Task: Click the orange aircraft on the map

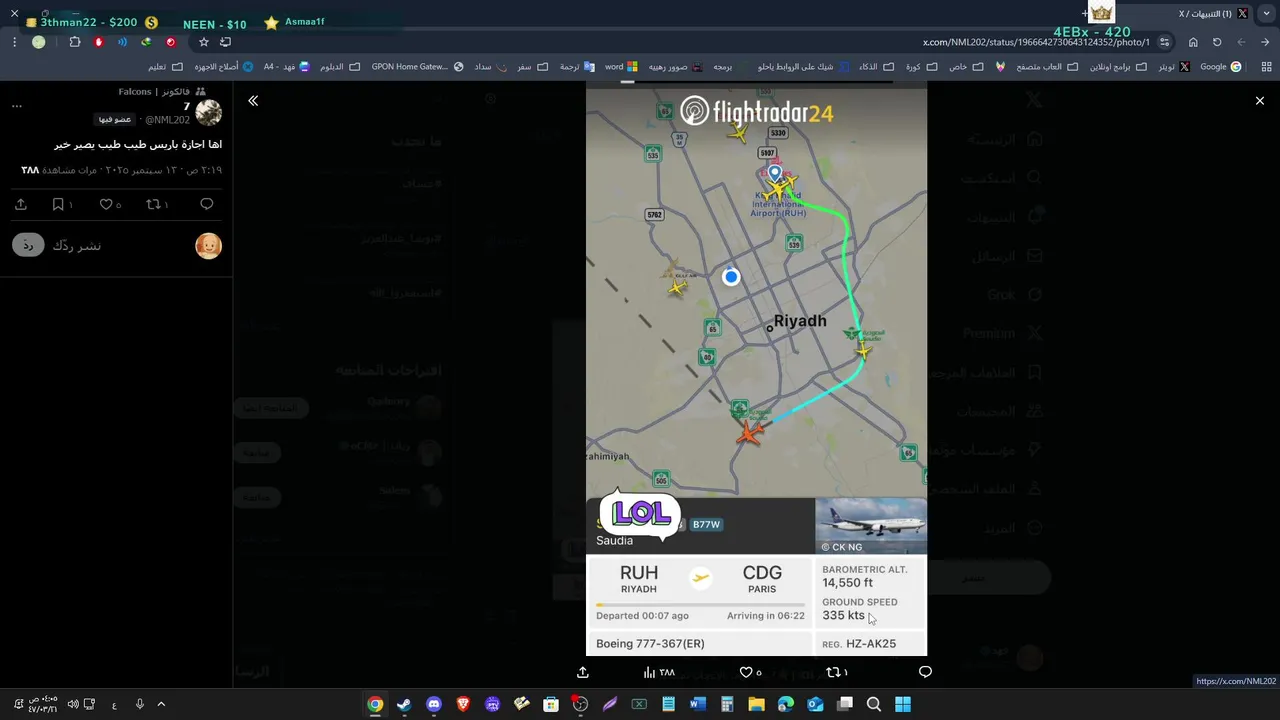Action: (749, 433)
